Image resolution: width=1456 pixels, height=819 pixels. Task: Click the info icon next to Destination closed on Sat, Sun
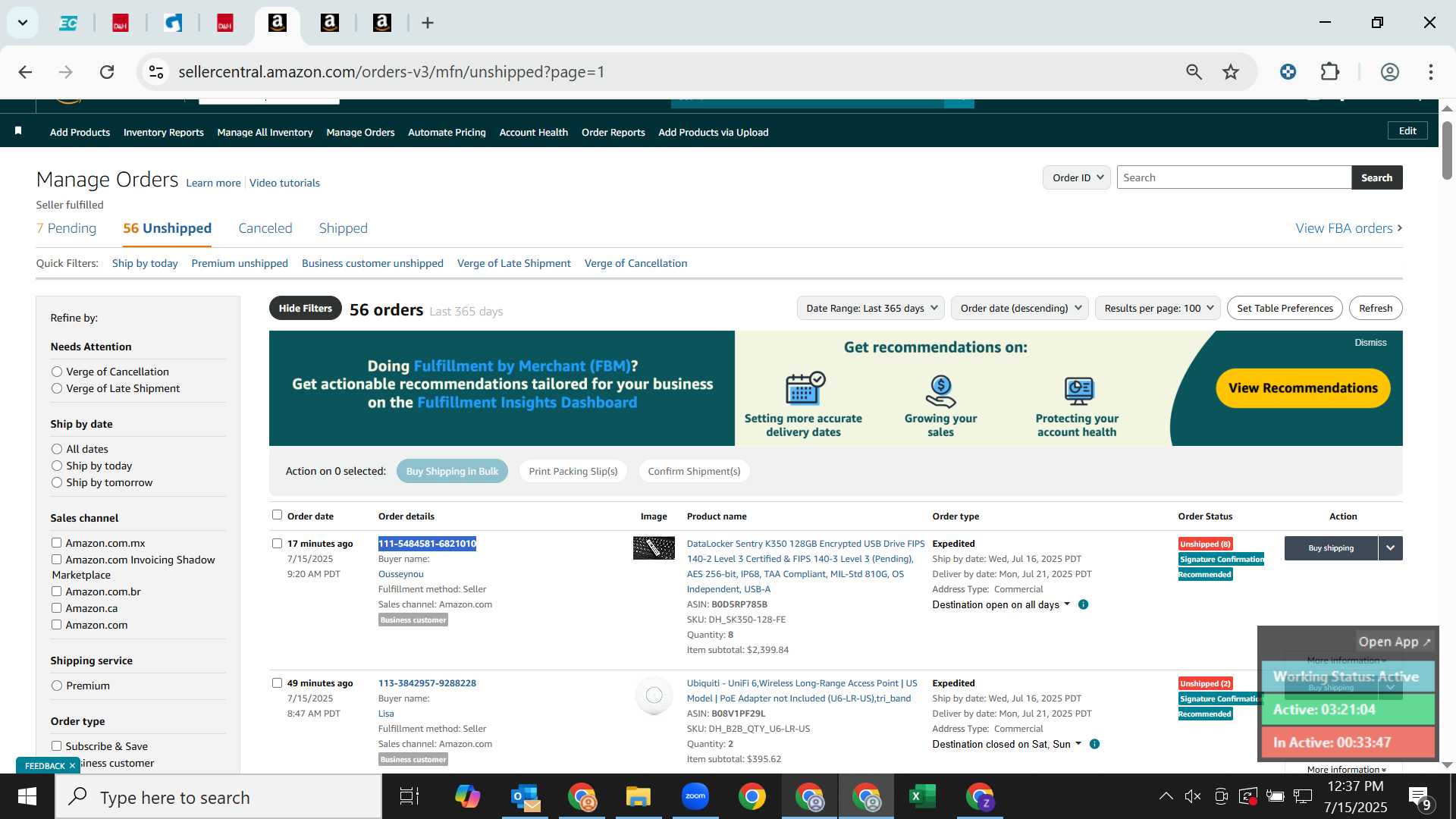pyautogui.click(x=1094, y=744)
